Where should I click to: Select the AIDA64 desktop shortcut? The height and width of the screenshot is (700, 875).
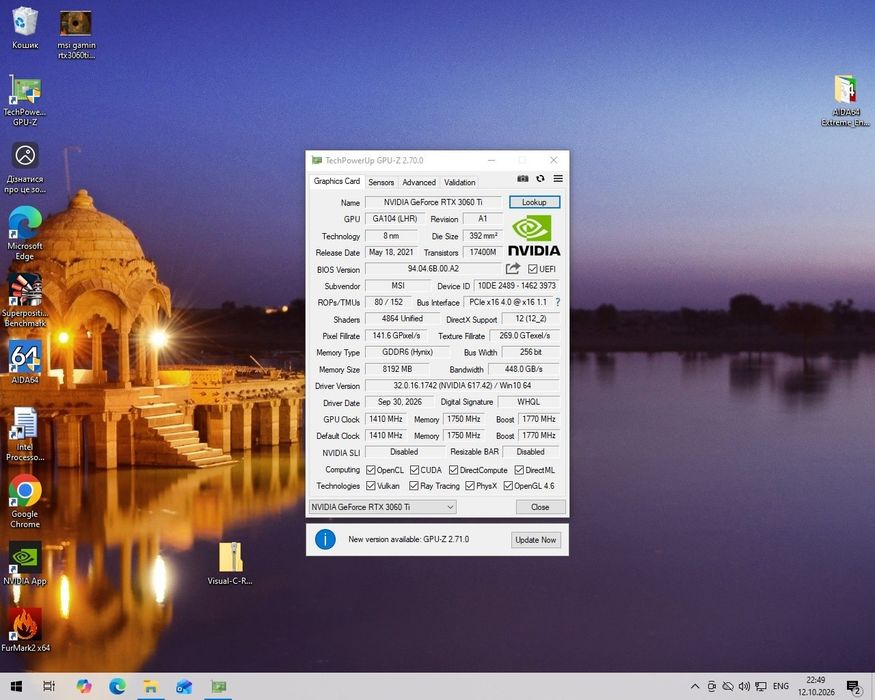point(25,362)
